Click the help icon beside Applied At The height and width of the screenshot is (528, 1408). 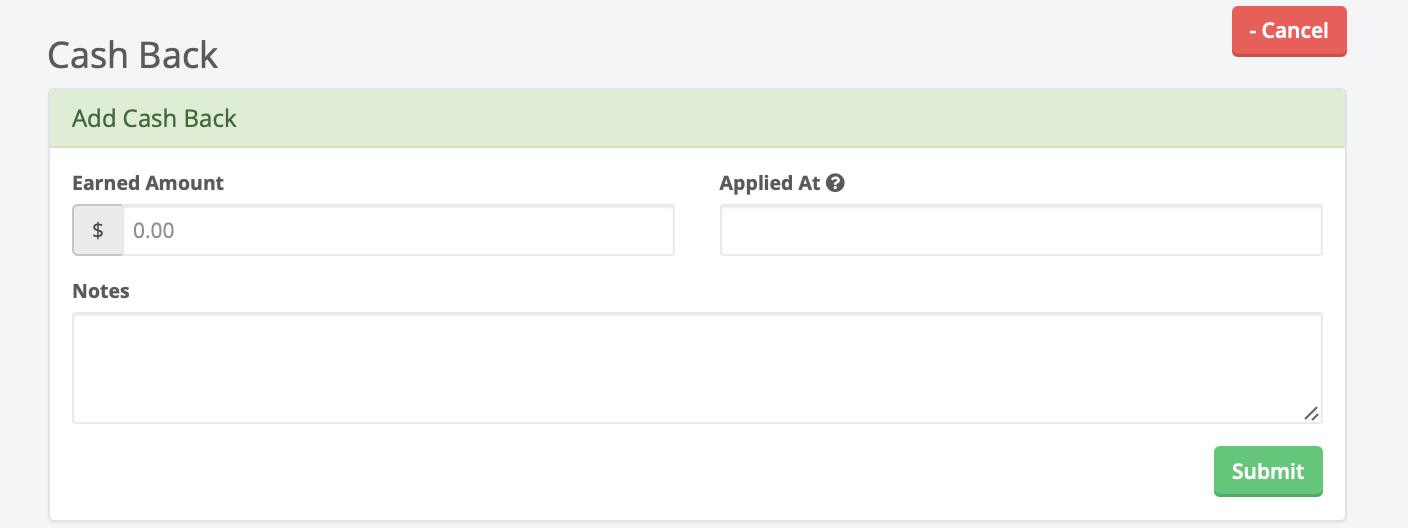(x=836, y=183)
